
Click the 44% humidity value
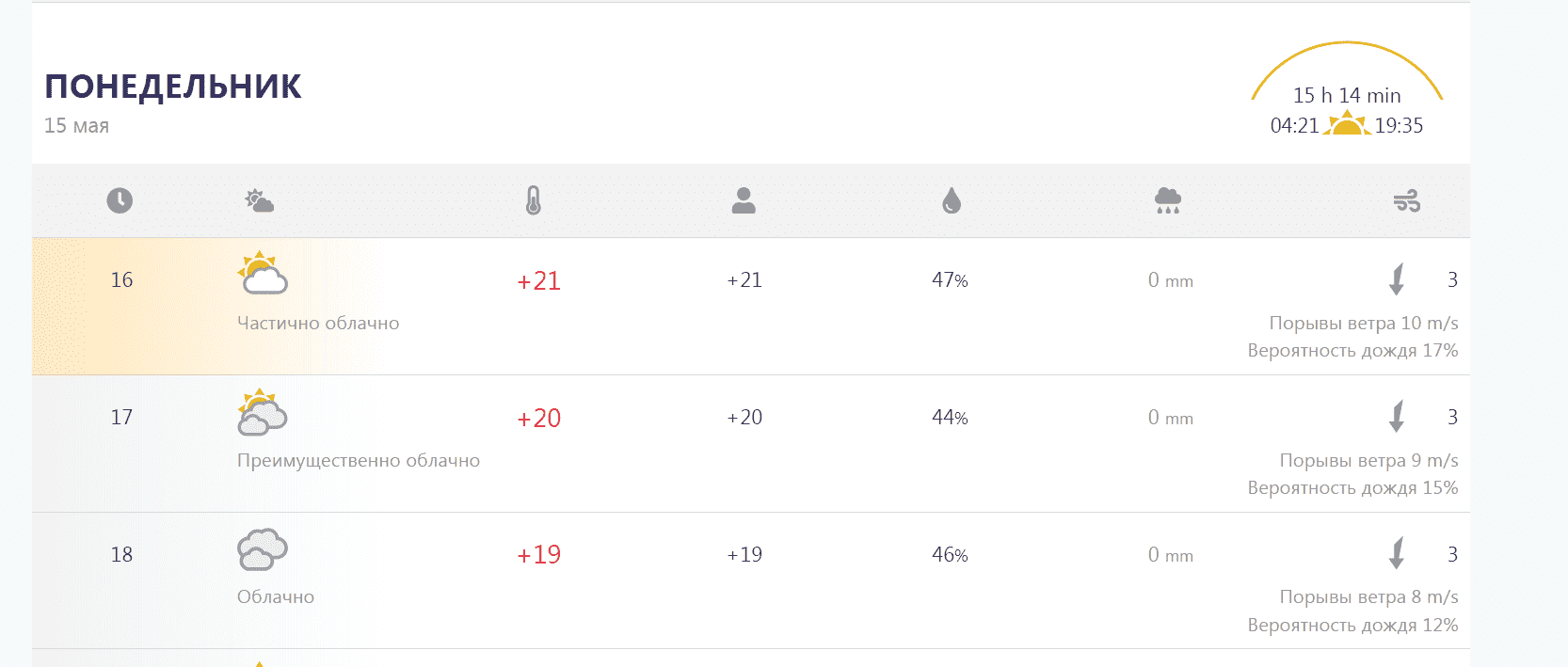click(x=950, y=418)
